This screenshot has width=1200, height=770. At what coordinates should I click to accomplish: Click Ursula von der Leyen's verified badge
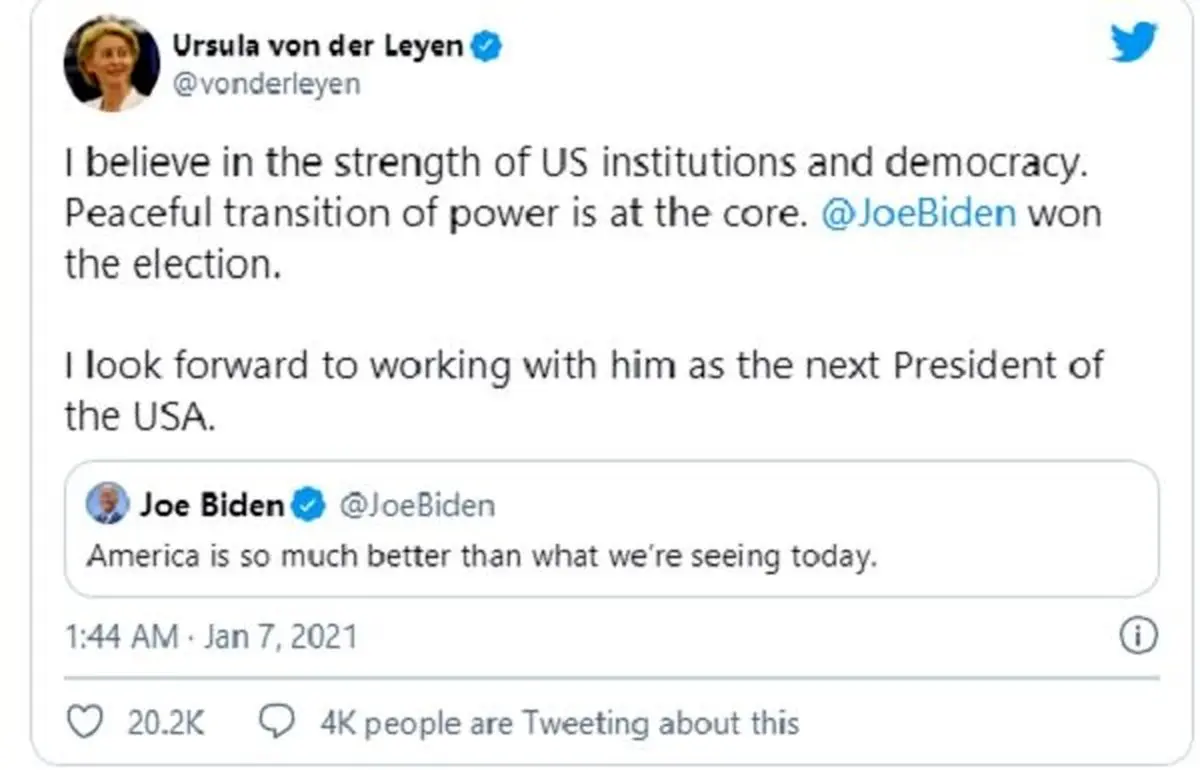tap(487, 45)
